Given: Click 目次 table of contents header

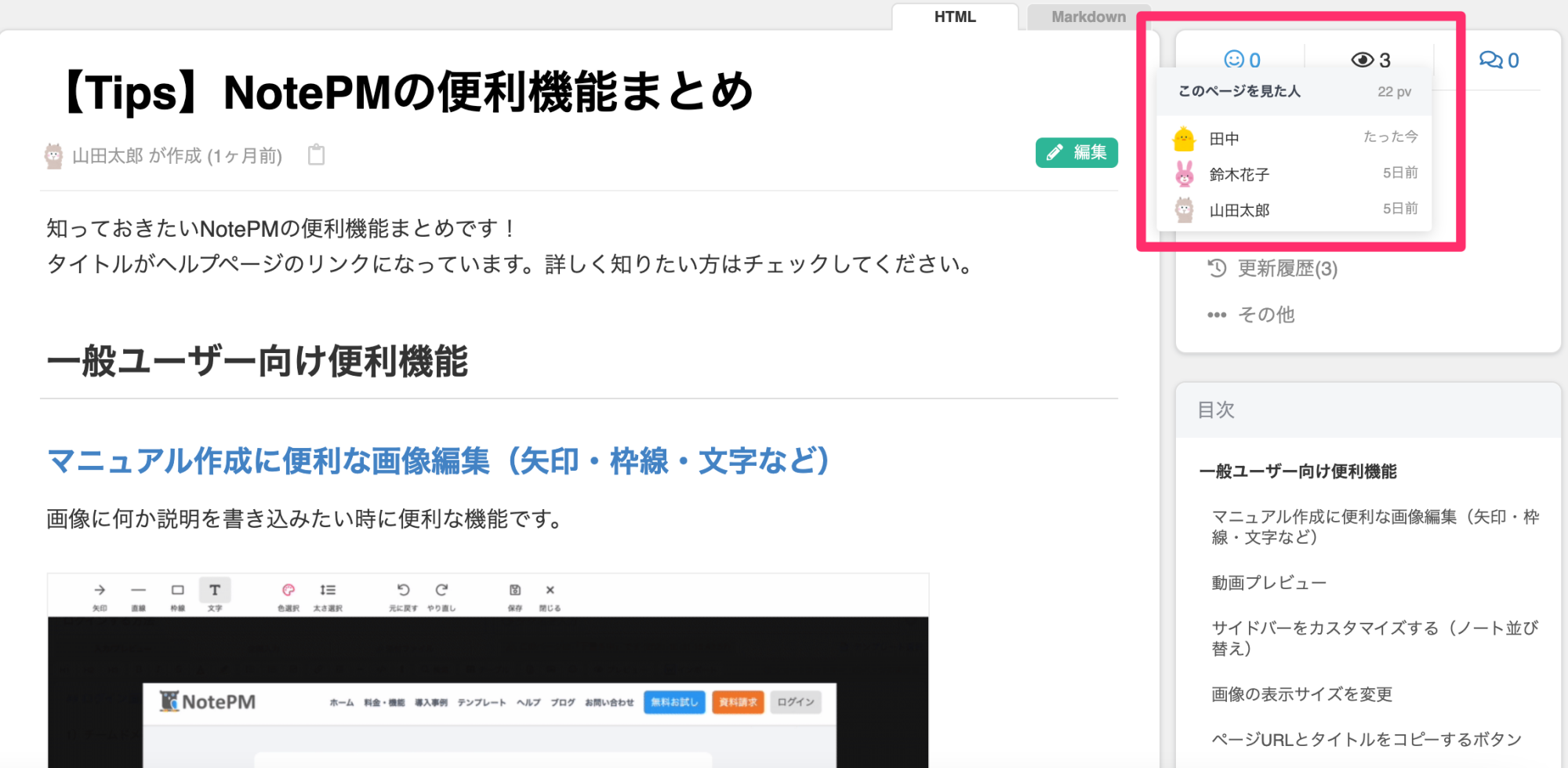Looking at the screenshot, I should [1216, 409].
